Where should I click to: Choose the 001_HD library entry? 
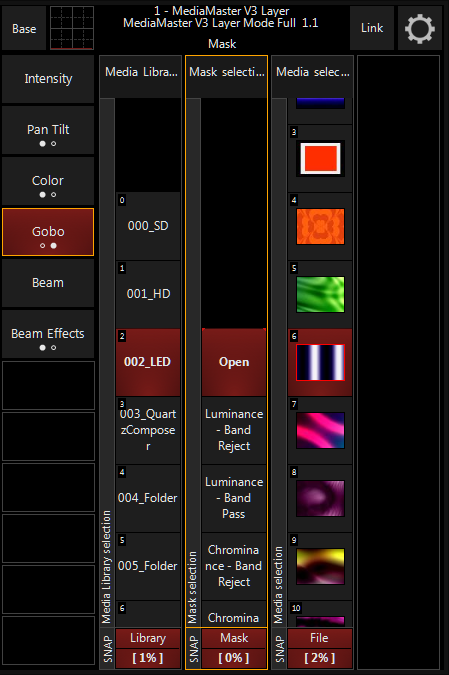click(x=148, y=294)
